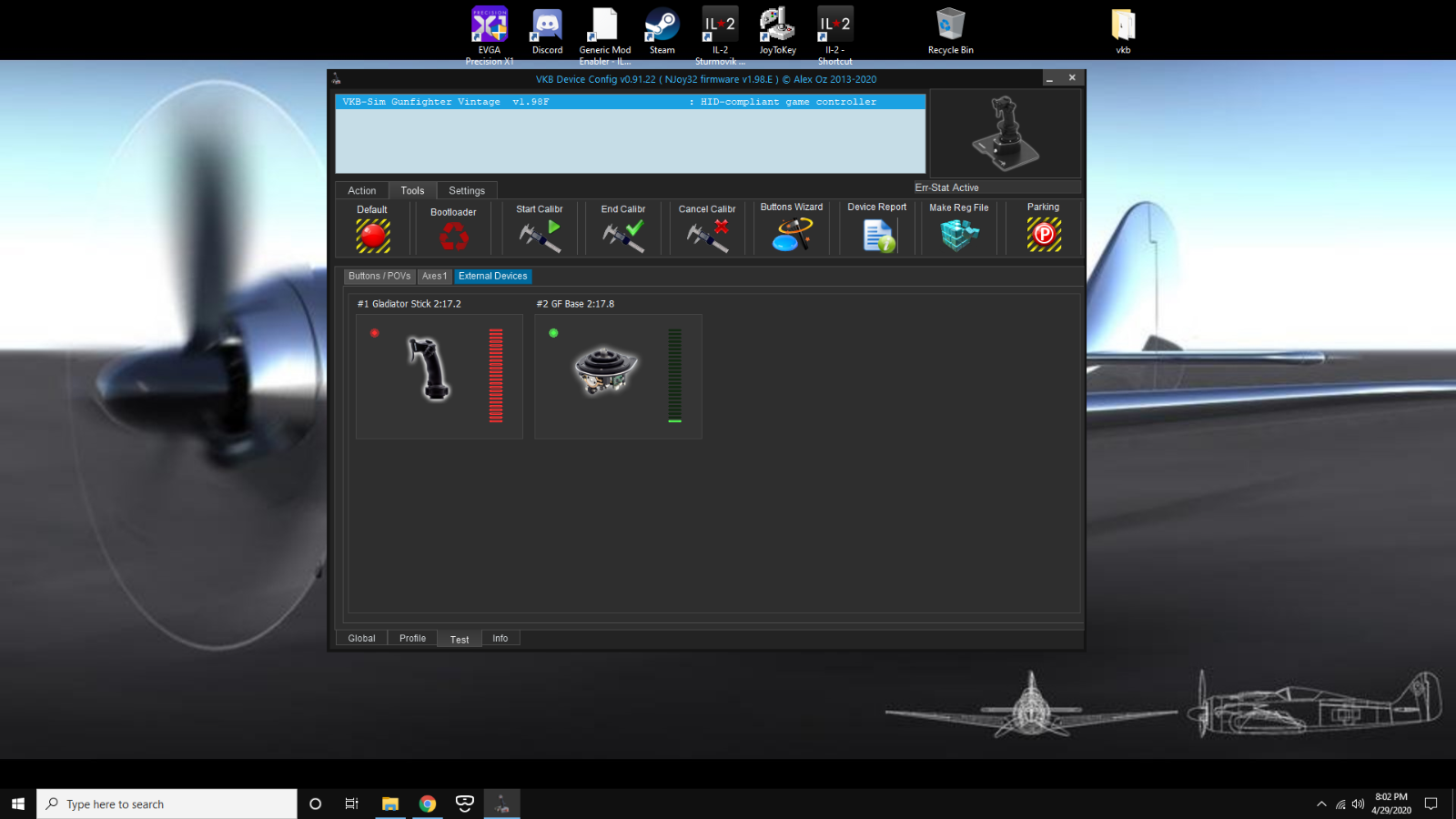Launch the Buttons Wizard

coord(792,236)
